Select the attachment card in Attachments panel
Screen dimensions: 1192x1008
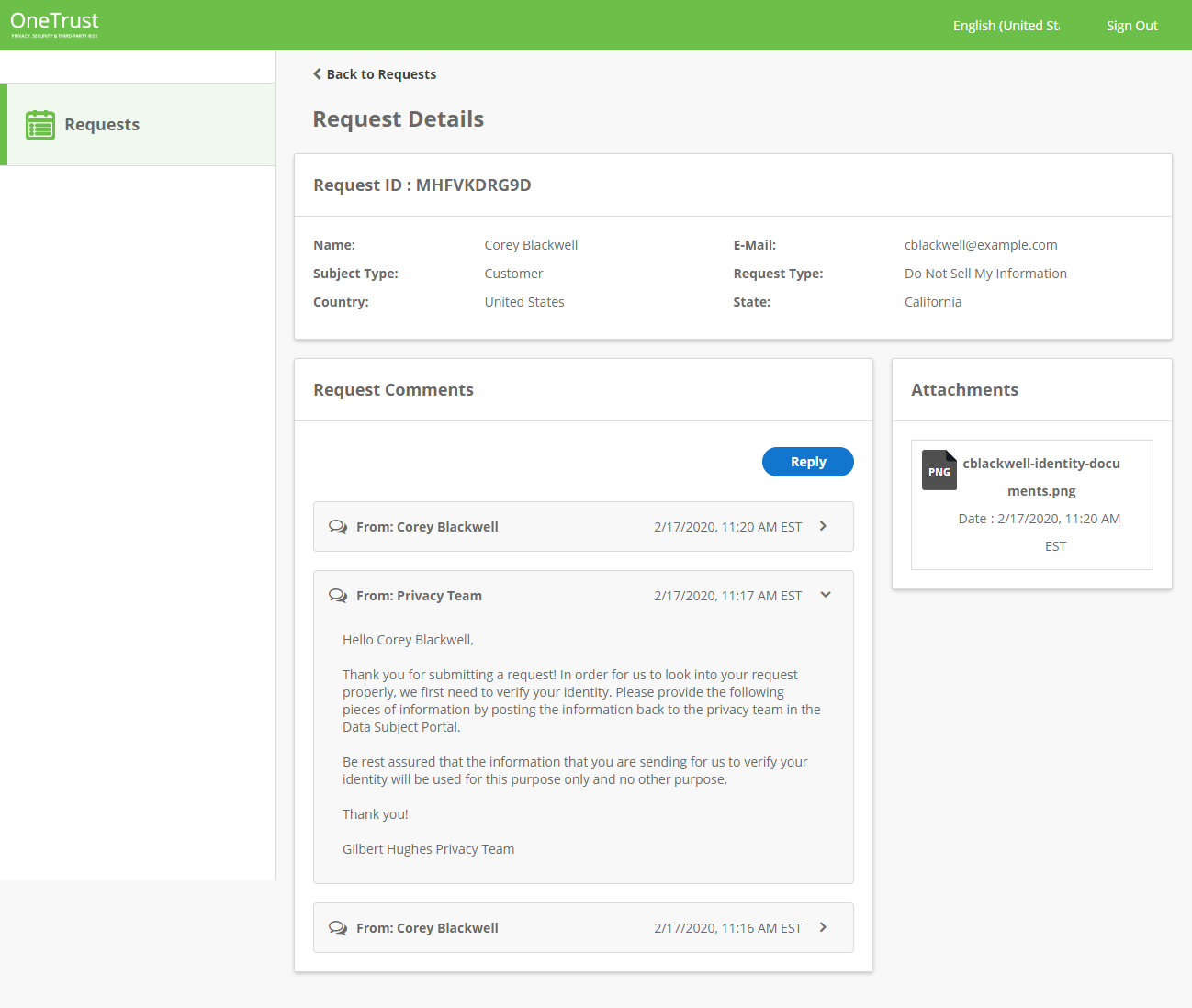(x=1031, y=505)
